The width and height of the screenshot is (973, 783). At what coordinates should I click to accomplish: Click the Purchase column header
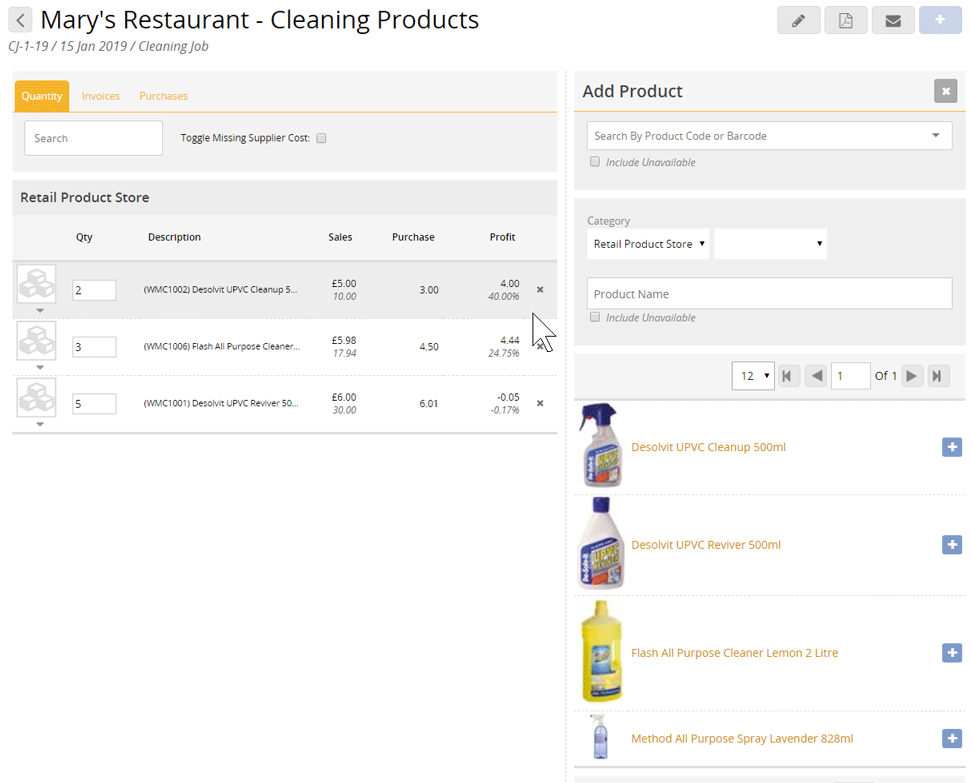[x=413, y=237]
